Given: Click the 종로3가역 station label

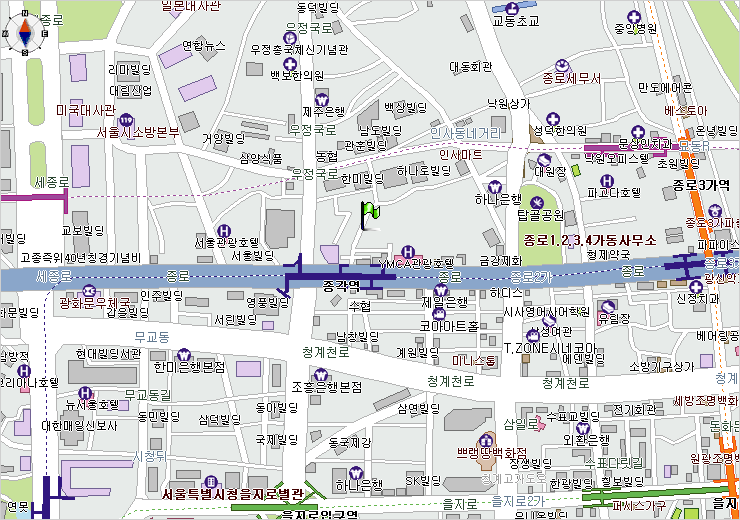Looking at the screenshot, I should (x=701, y=185).
